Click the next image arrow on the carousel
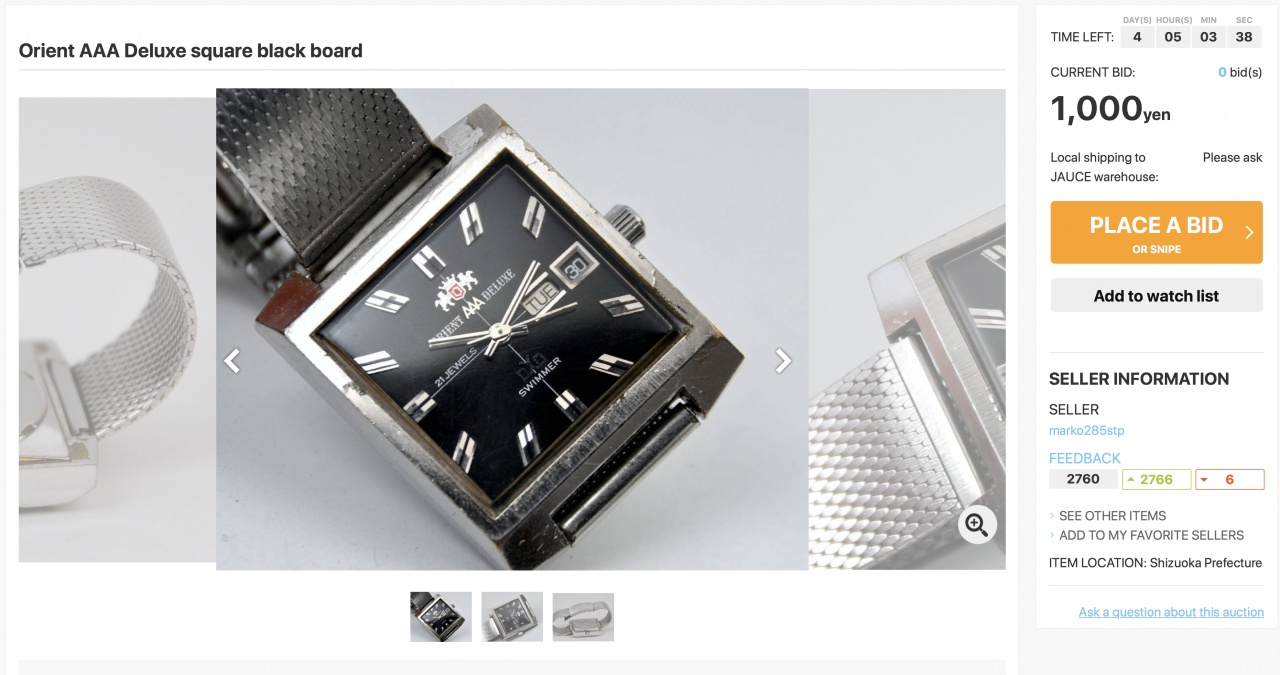Viewport: 1280px width, 675px height. click(x=783, y=360)
